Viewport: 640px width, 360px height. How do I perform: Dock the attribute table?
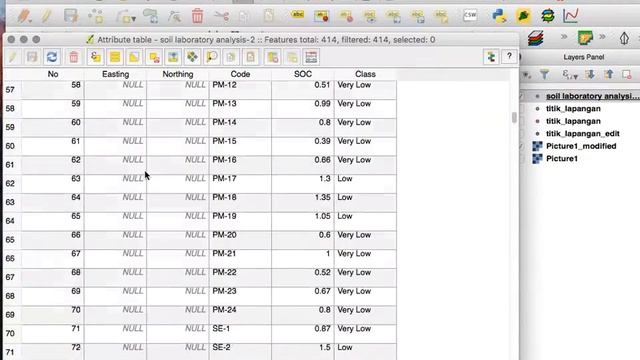(491, 57)
